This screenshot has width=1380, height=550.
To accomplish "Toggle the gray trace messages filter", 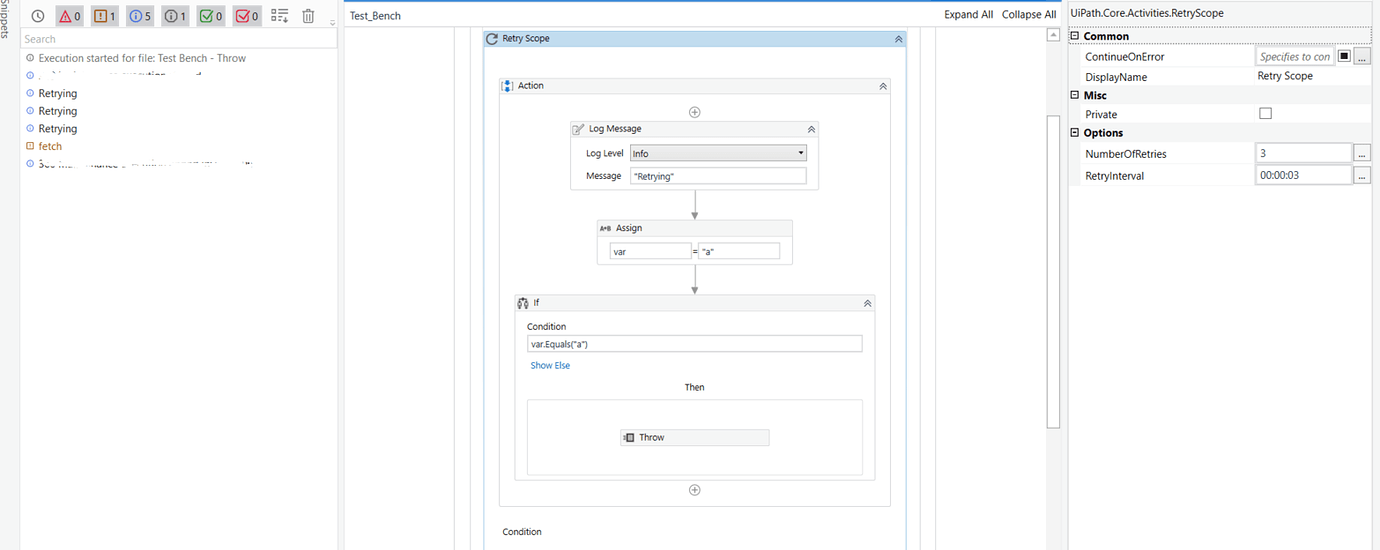I will (175, 16).
